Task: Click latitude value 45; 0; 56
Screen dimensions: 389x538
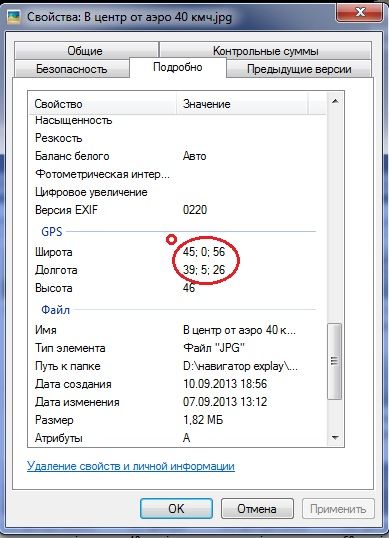Action: click(204, 252)
